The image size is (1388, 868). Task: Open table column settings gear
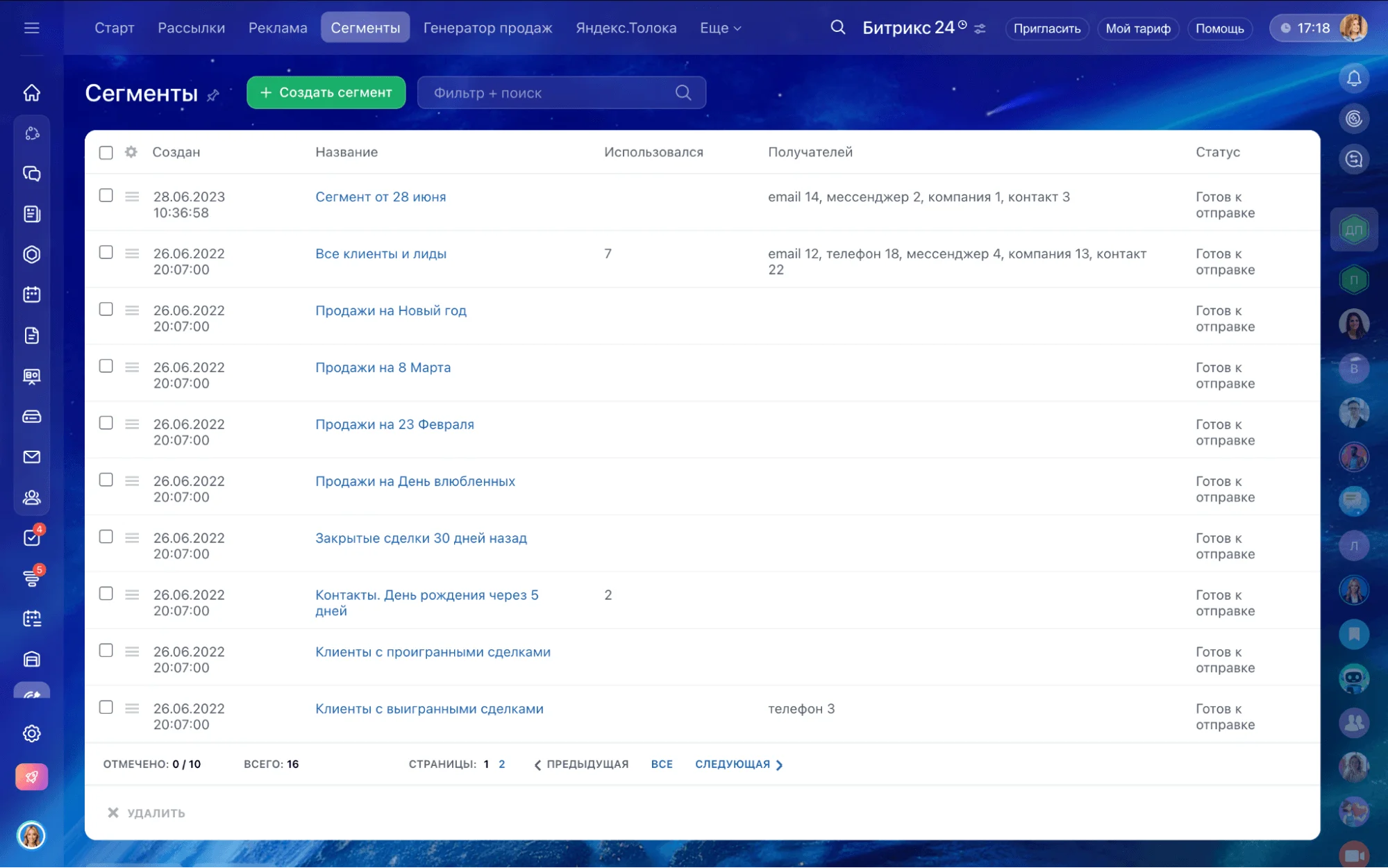131,151
